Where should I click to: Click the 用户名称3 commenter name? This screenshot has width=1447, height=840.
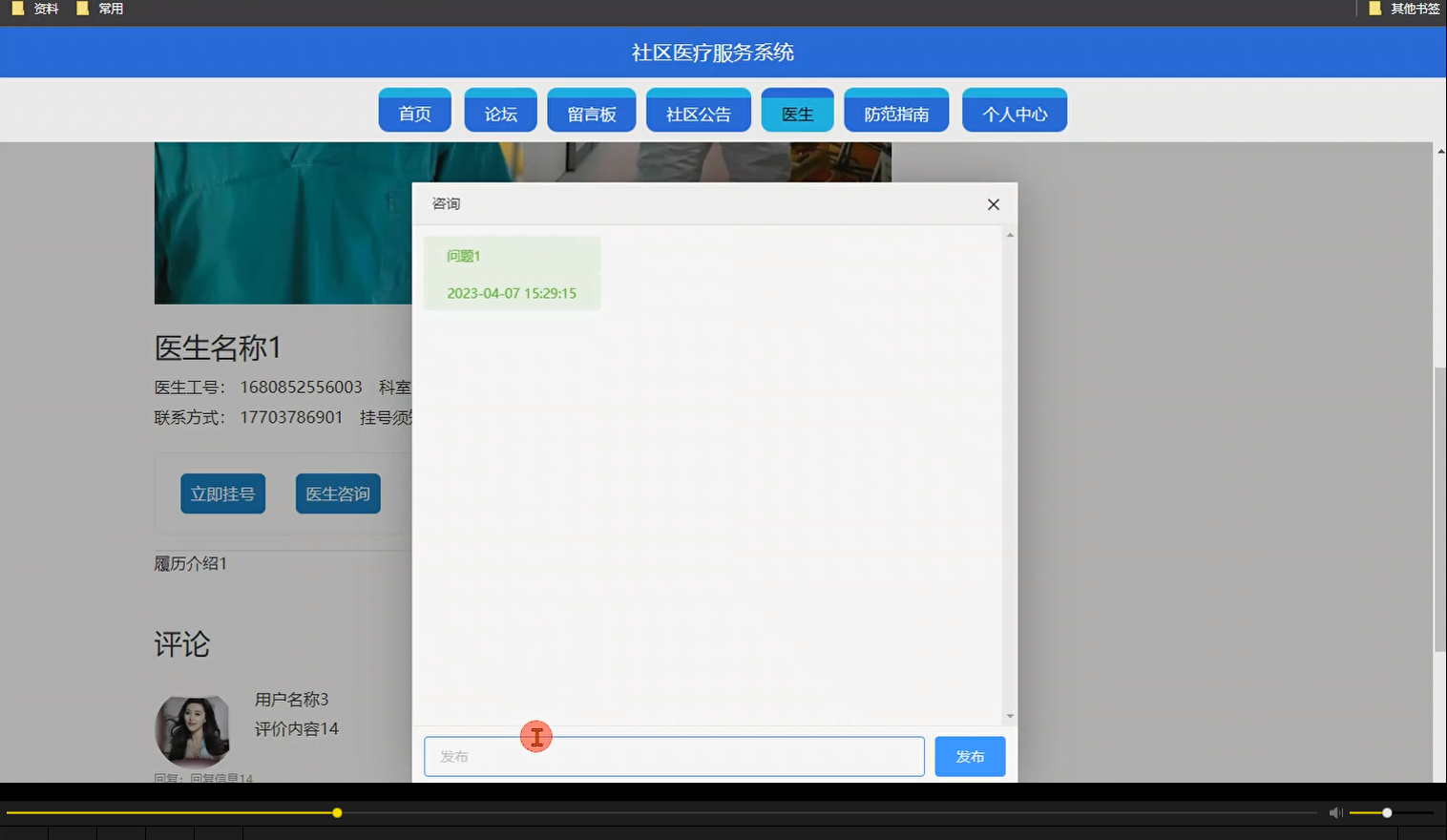tap(291, 700)
